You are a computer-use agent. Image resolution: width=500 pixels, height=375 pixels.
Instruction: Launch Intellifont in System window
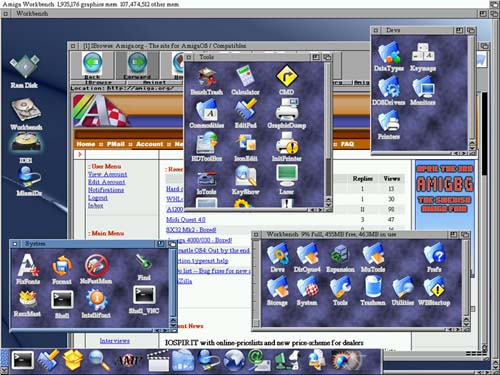96,303
